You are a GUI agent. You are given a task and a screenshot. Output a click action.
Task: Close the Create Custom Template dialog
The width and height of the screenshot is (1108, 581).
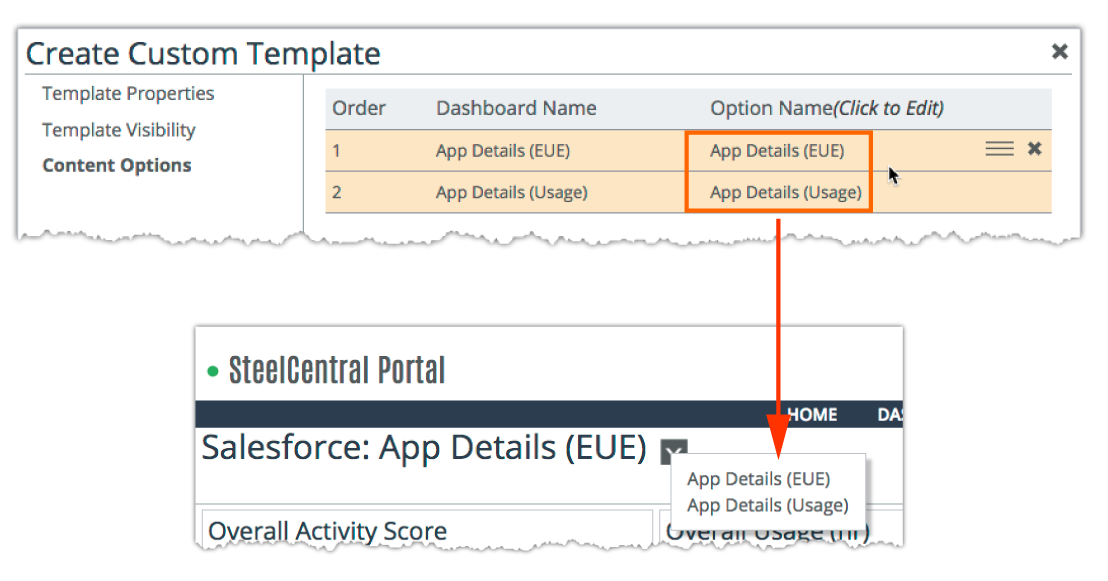point(1059,51)
